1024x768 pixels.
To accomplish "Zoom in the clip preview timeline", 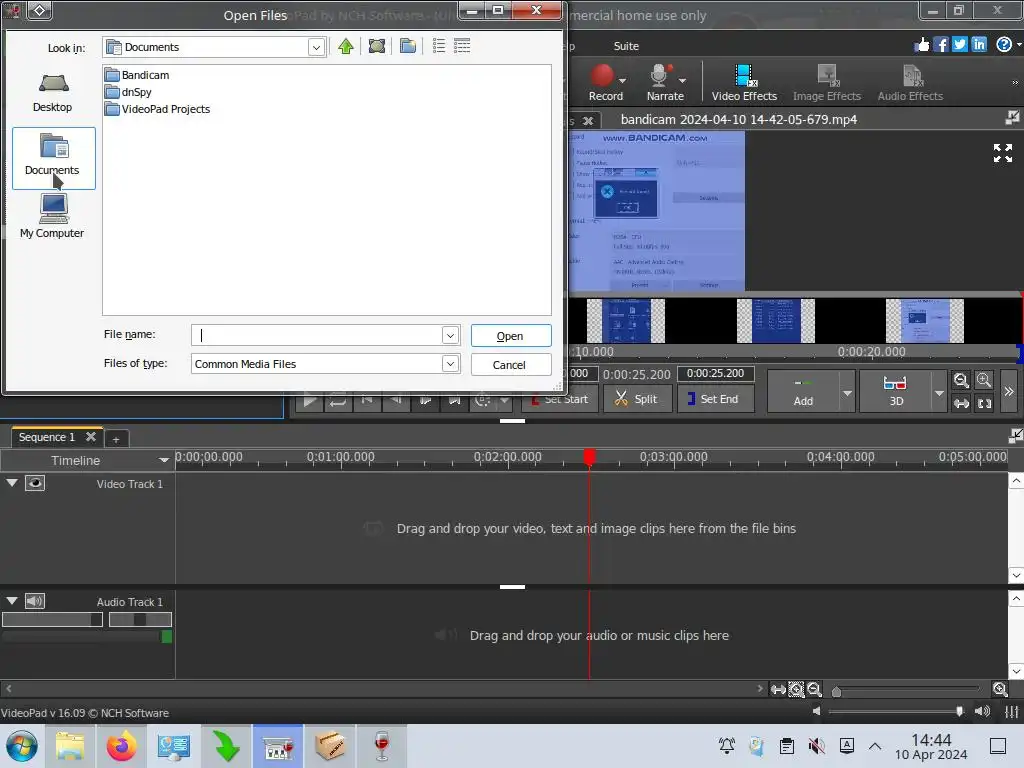I will [x=984, y=381].
